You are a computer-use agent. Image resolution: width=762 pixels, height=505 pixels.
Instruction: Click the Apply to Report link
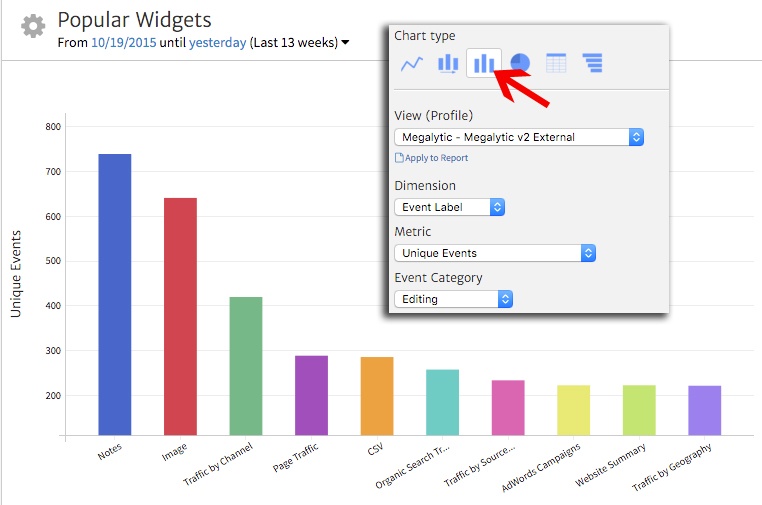point(436,158)
